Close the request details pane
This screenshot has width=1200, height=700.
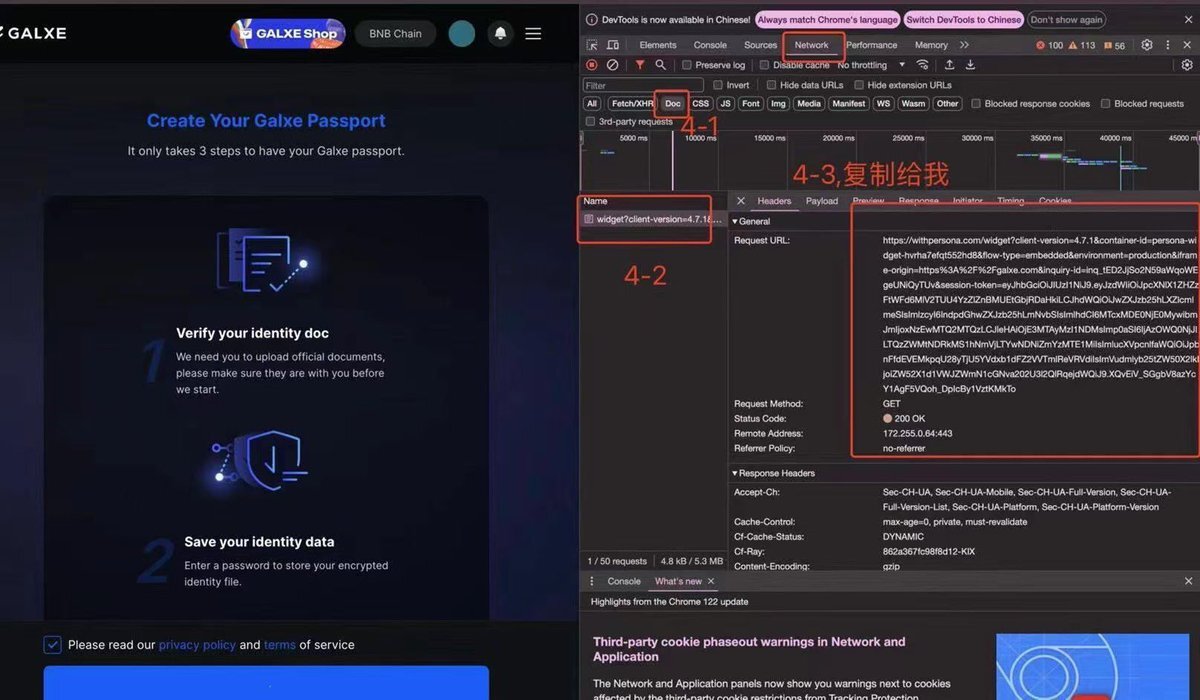(741, 201)
